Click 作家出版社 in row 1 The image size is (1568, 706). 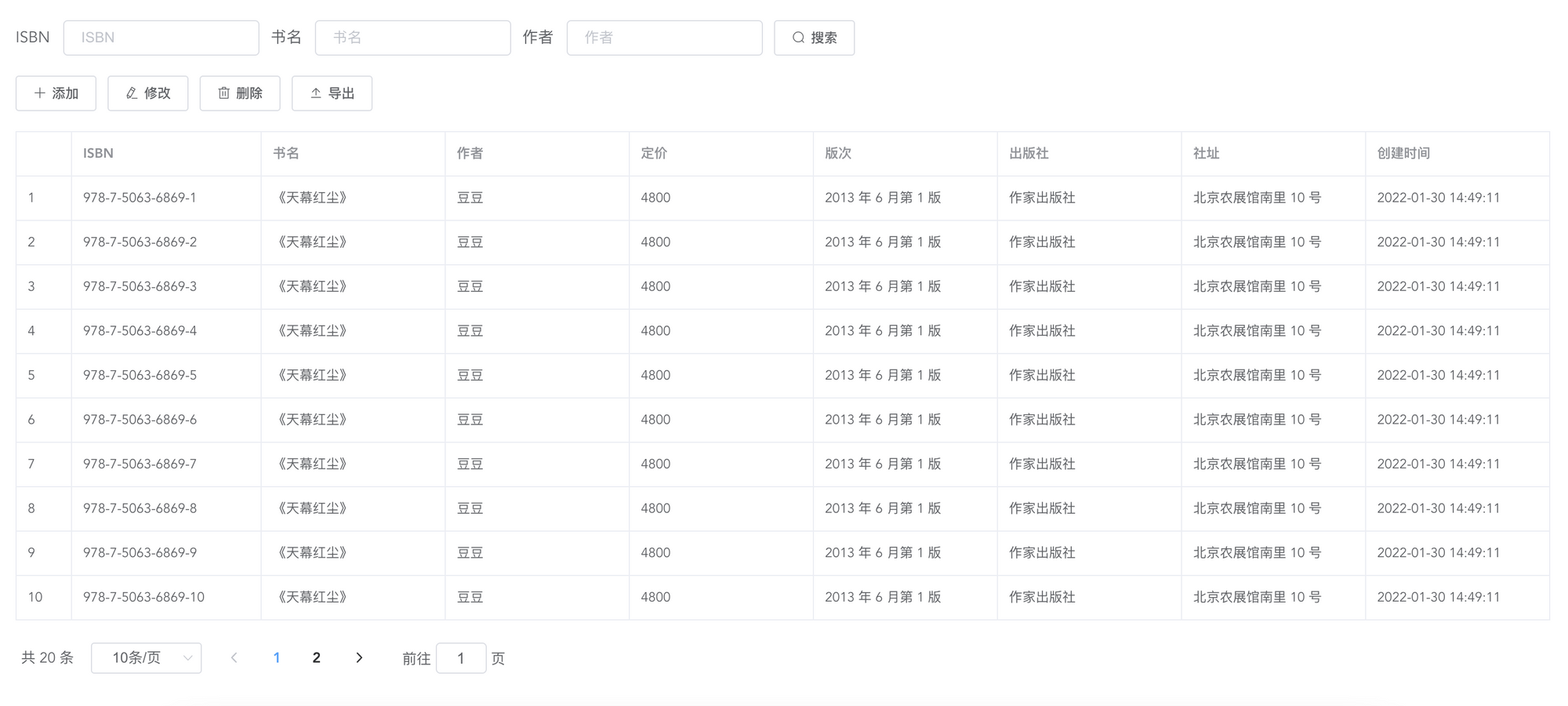coord(1042,198)
